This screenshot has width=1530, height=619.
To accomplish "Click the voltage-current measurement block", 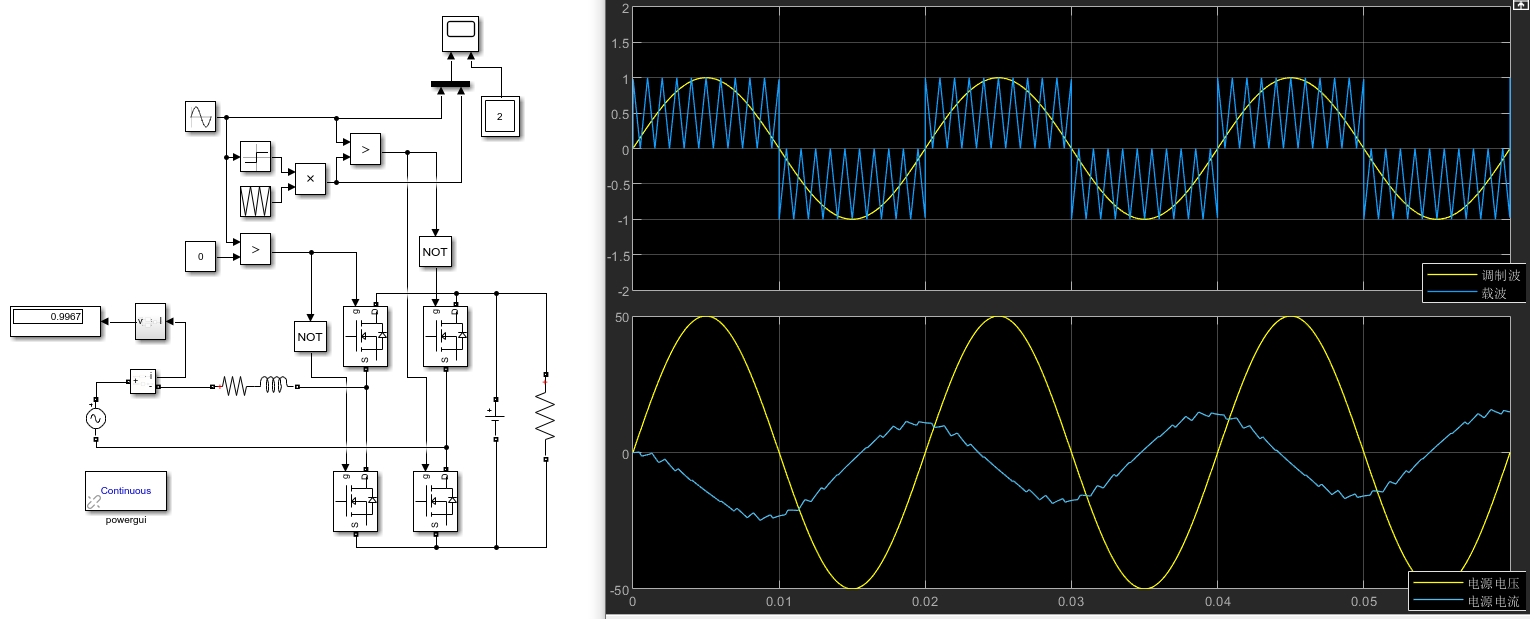I will coord(150,320).
